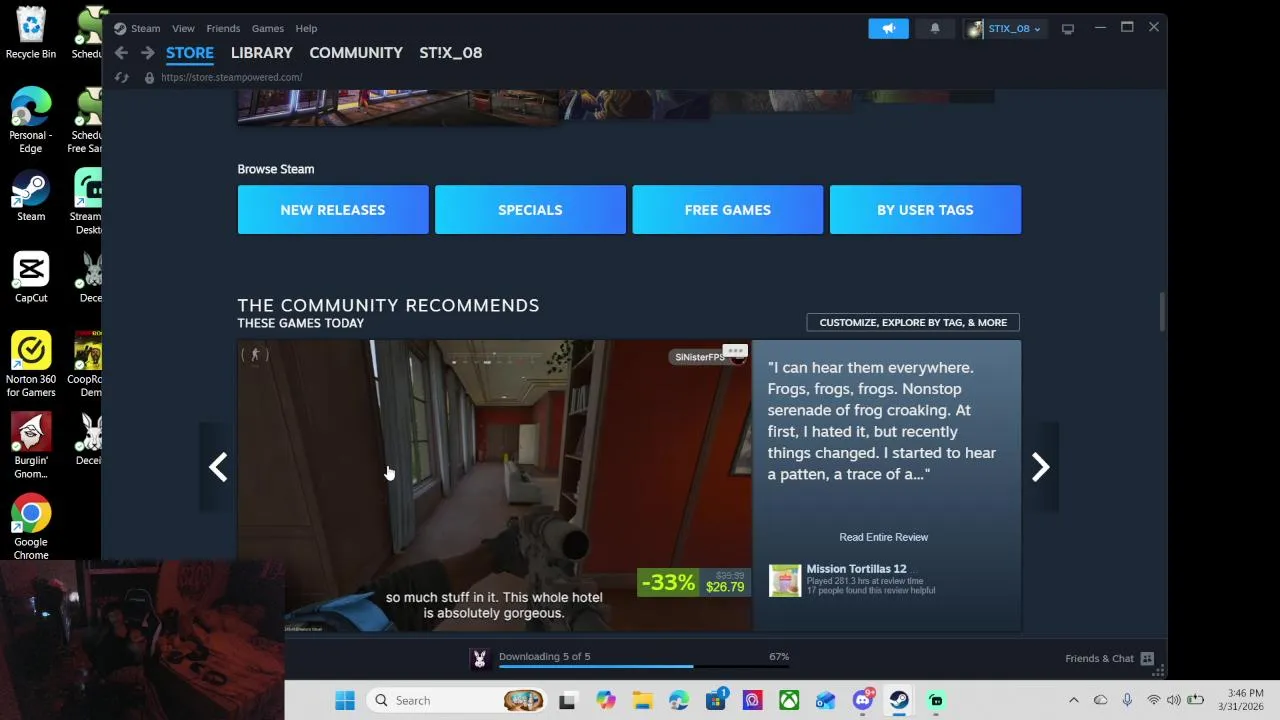
Task: Show hidden system tray icons
Action: pos(1074,700)
